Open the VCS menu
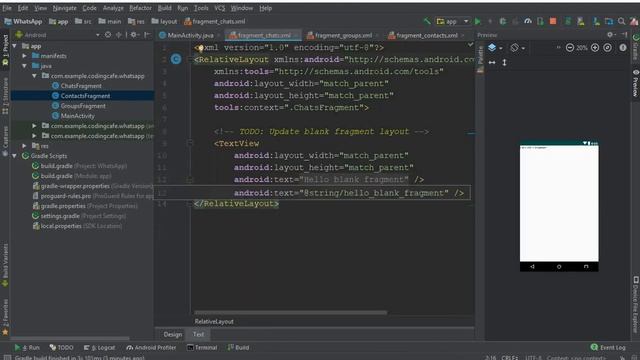640x360 pixels. [x=220, y=8]
